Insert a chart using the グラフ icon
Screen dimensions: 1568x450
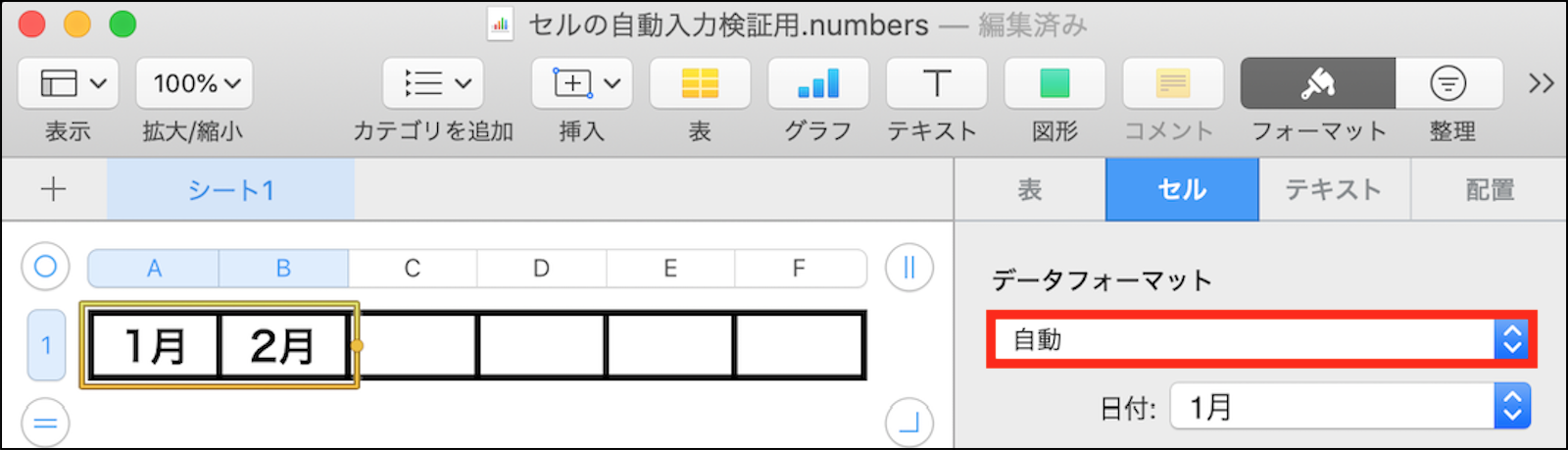tap(818, 83)
